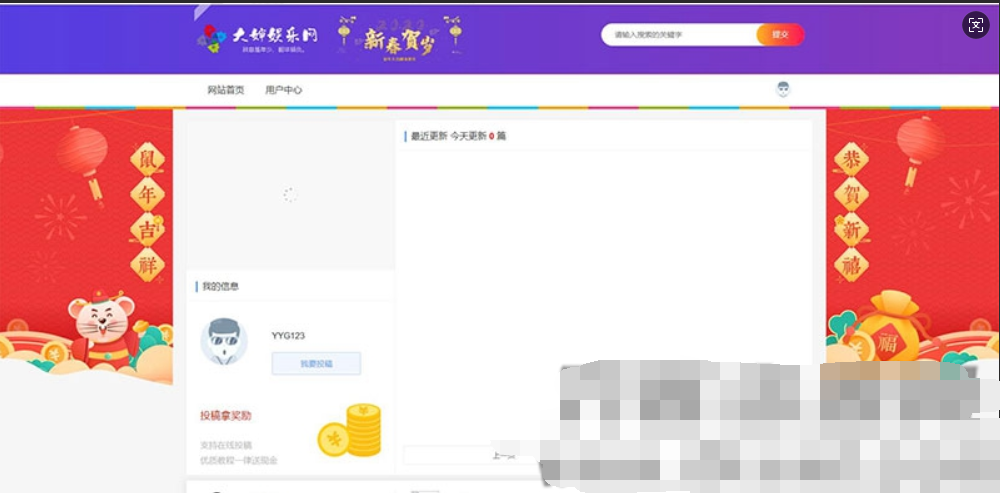
Task: Open the 网站首页 menu item
Action: click(226, 90)
